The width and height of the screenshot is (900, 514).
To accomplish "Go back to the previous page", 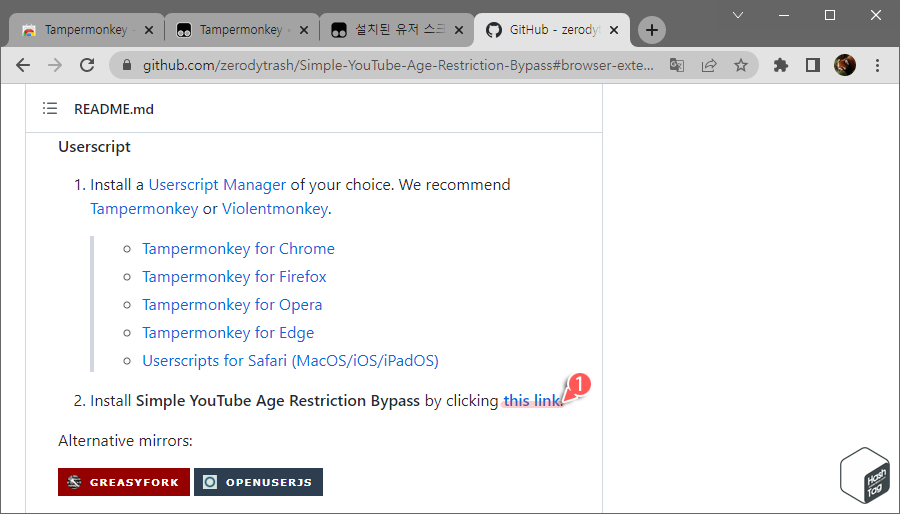I will [x=23, y=65].
